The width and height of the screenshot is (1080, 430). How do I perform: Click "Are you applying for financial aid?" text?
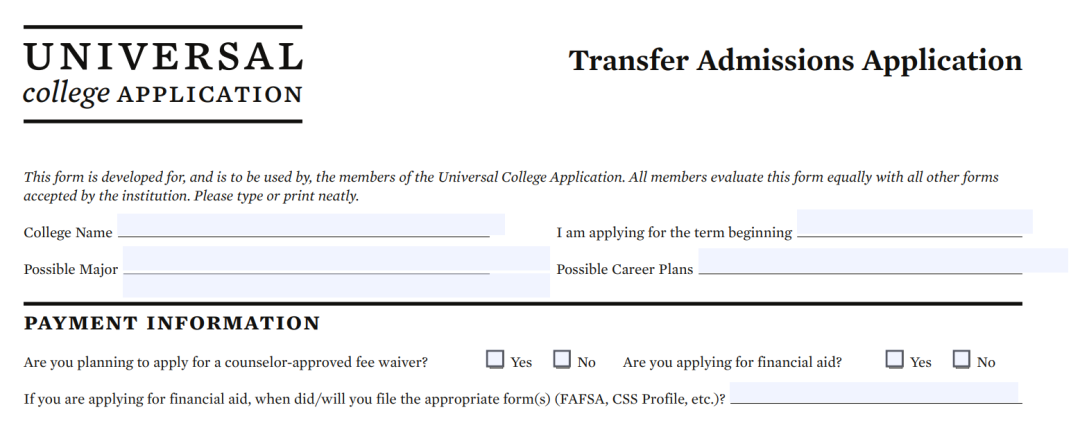click(732, 362)
